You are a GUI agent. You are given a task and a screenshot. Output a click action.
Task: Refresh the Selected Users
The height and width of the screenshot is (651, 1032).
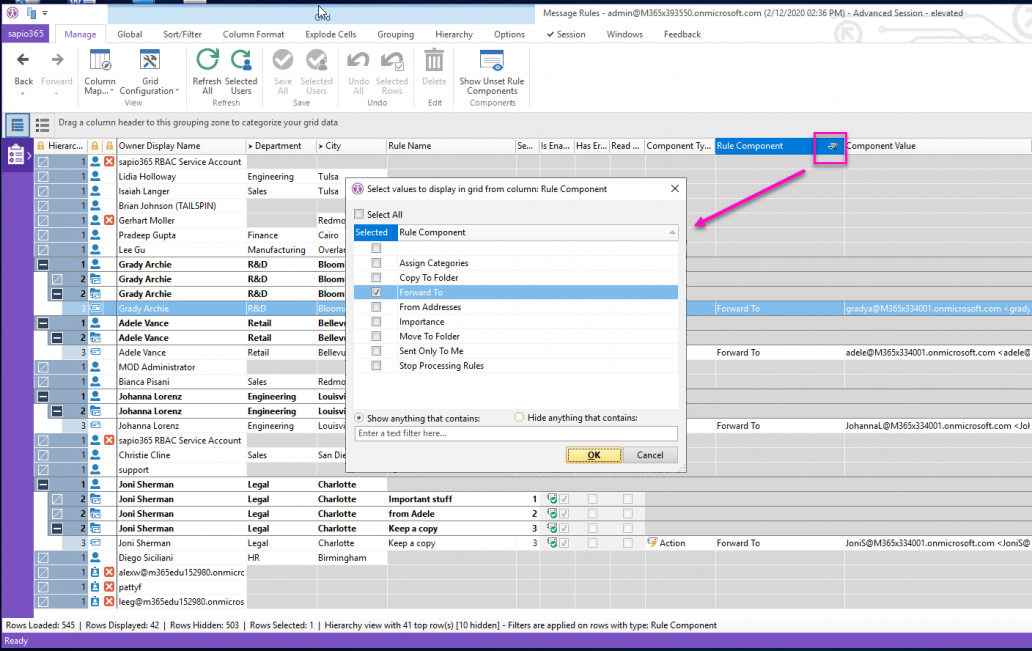tap(242, 61)
